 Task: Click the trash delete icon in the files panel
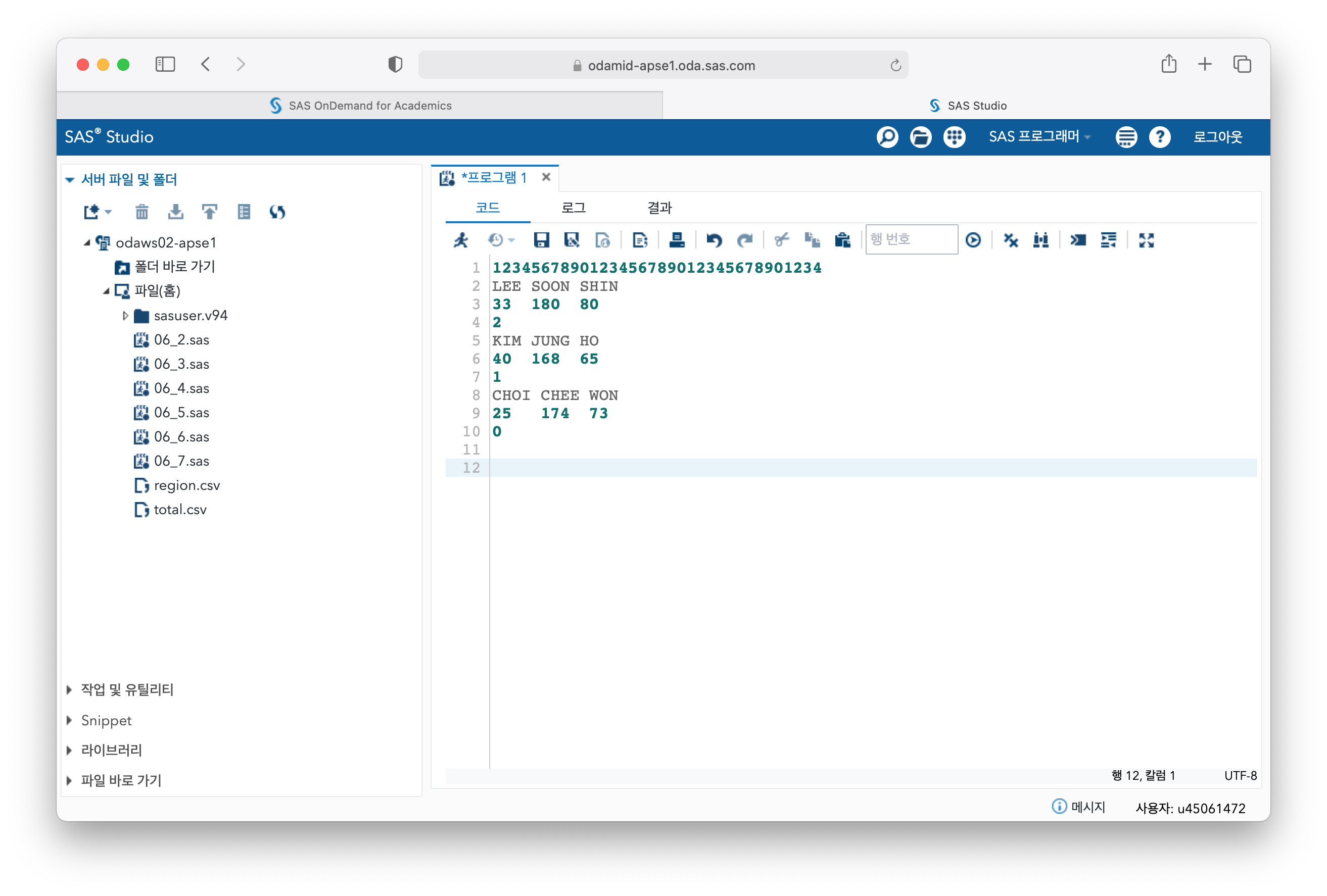[141, 212]
